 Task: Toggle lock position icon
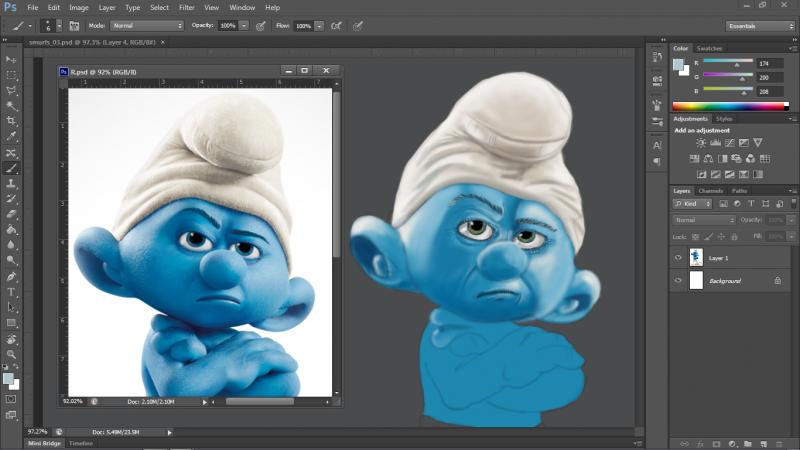[x=721, y=237]
